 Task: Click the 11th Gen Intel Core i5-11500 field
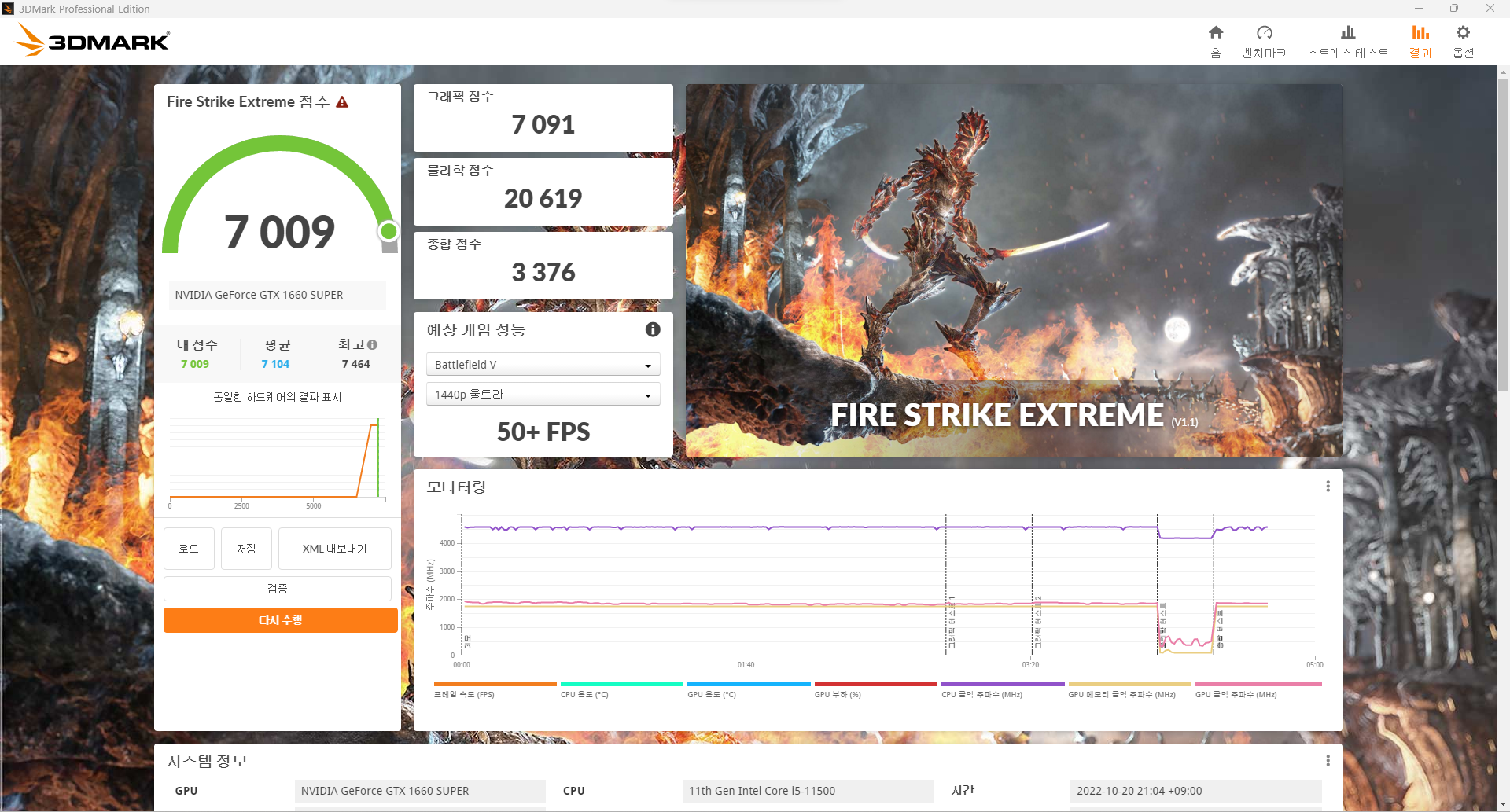808,791
